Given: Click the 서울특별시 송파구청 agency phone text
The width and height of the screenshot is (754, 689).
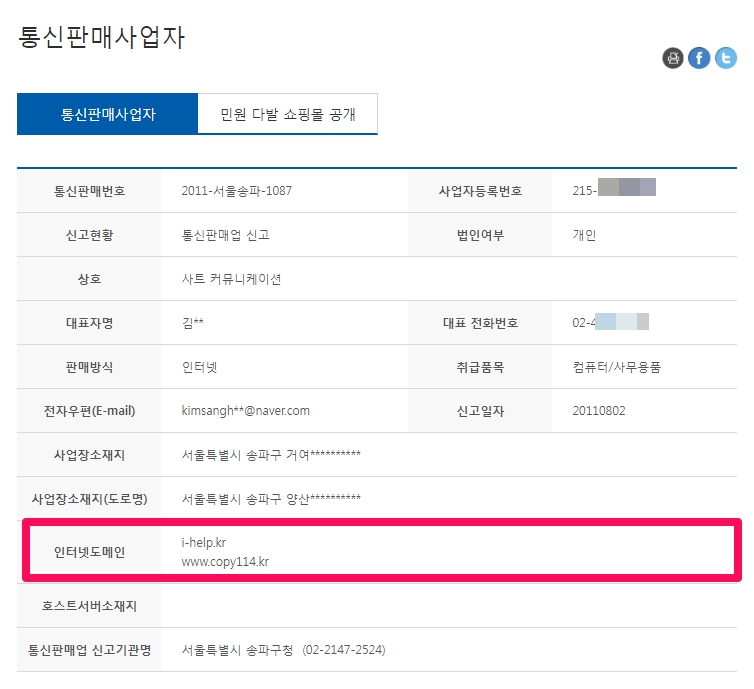Looking at the screenshot, I should click(283, 650).
